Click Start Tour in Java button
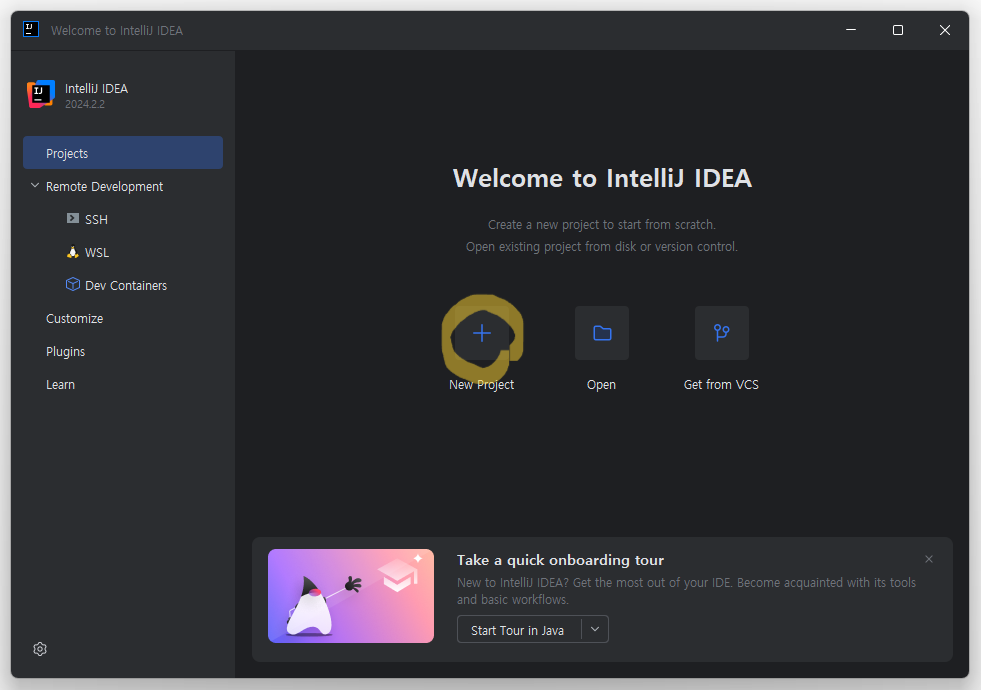Screen dimensions: 981x690 coord(518,630)
